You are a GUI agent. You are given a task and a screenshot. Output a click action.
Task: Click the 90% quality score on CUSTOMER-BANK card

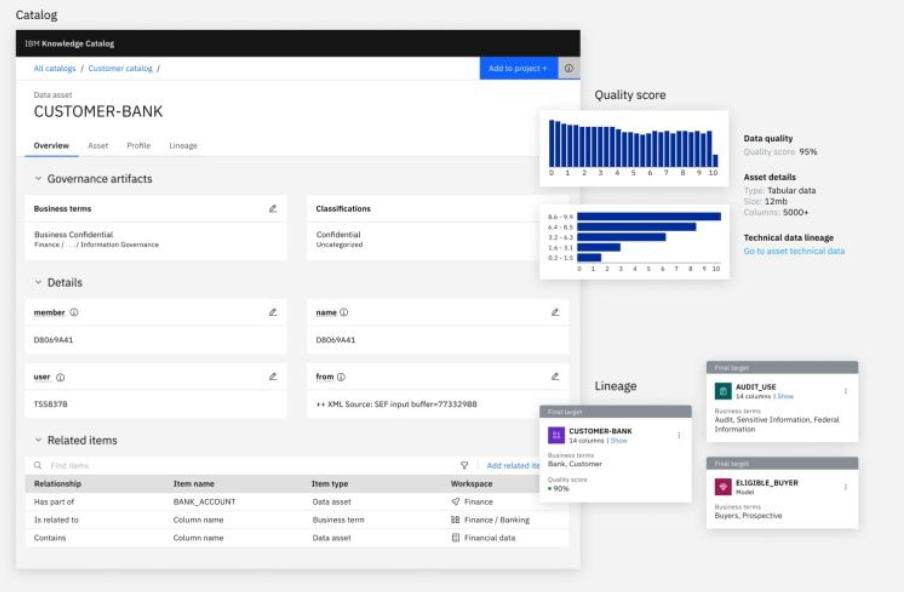click(x=560, y=489)
